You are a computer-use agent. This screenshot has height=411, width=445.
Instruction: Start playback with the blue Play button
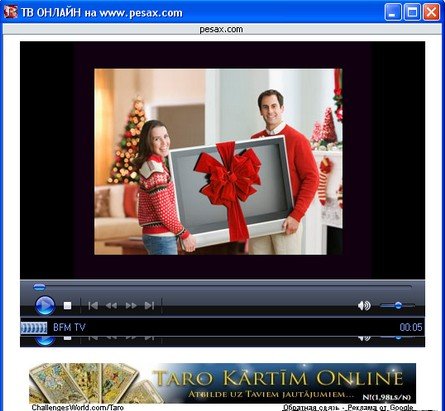[45, 305]
